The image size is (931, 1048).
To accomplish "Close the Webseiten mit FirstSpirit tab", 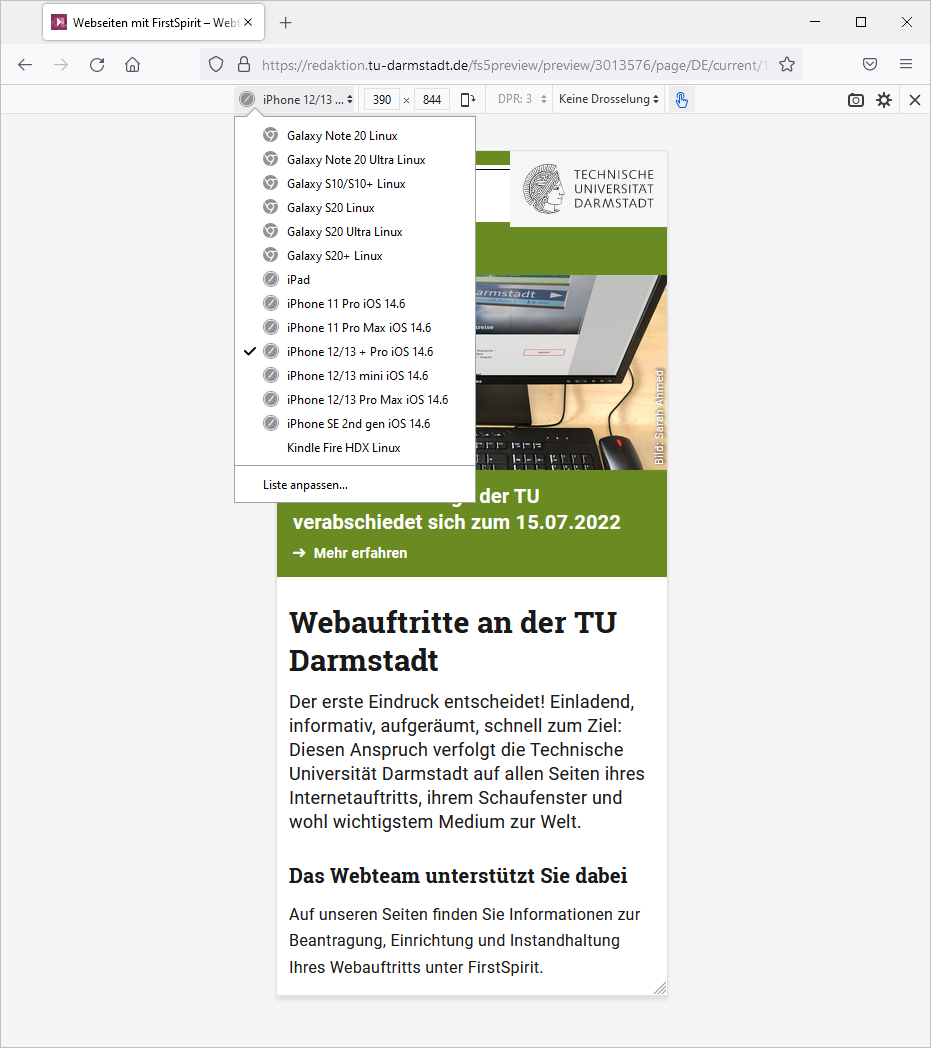I will pos(248,22).
